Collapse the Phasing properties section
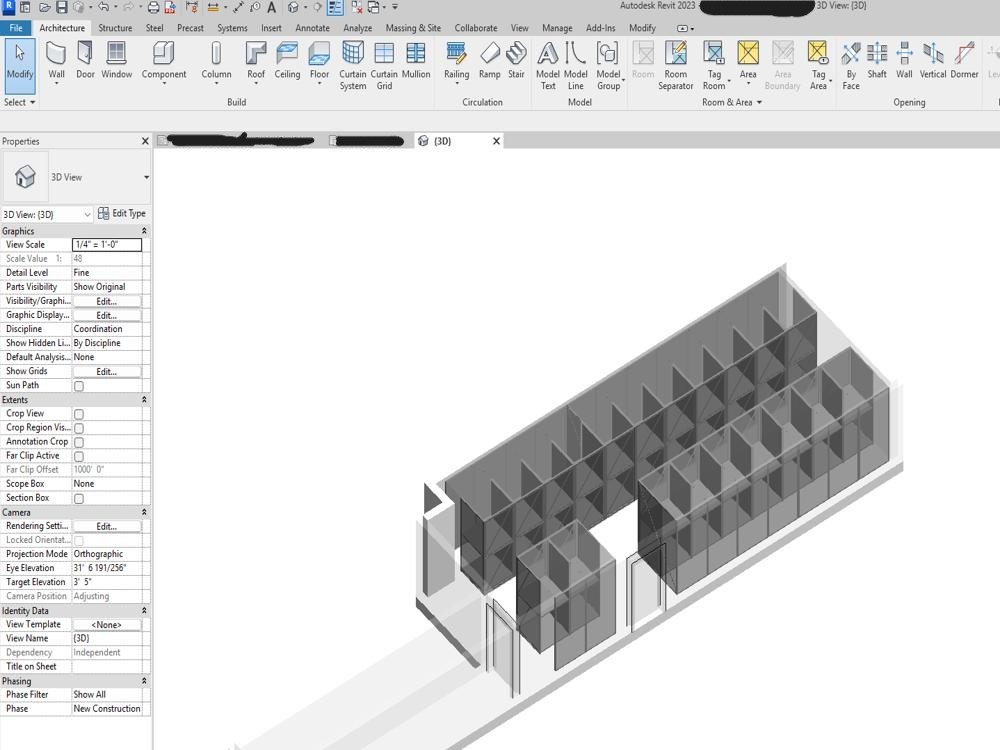The image size is (1000, 750). click(144, 680)
